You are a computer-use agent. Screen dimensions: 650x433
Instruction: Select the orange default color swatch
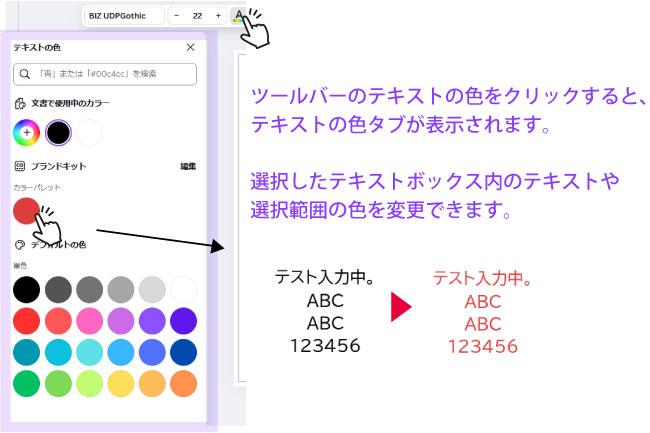point(184,384)
